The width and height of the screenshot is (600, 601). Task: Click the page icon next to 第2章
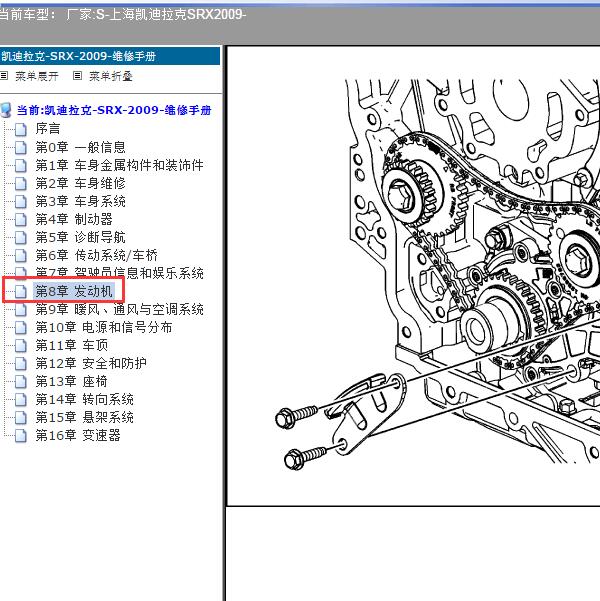(21, 184)
